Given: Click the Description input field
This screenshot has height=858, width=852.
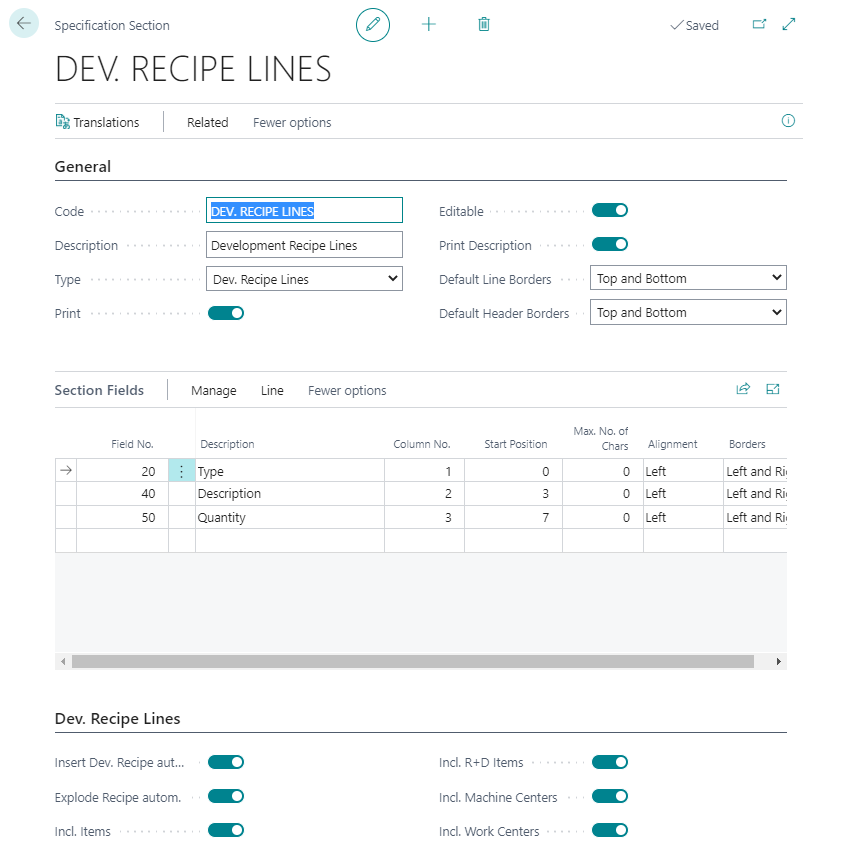Looking at the screenshot, I should tap(304, 245).
